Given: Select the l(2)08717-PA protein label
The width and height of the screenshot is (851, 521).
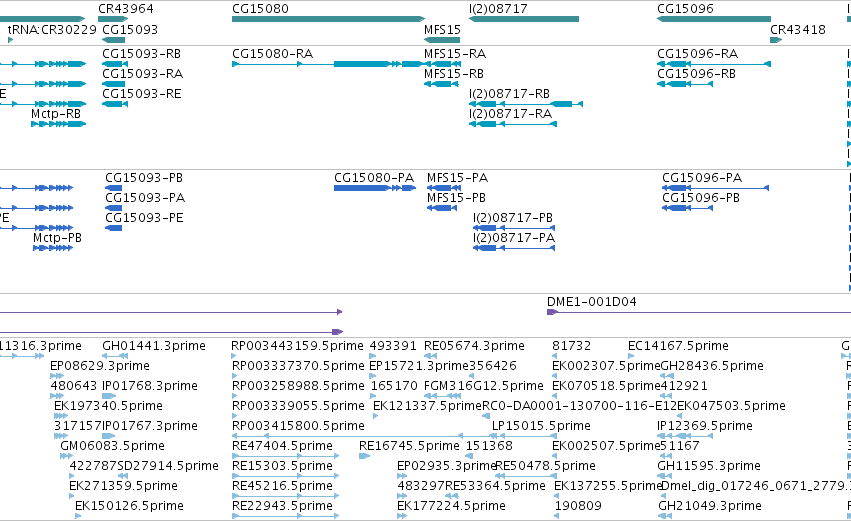Looking at the screenshot, I should (x=514, y=238).
